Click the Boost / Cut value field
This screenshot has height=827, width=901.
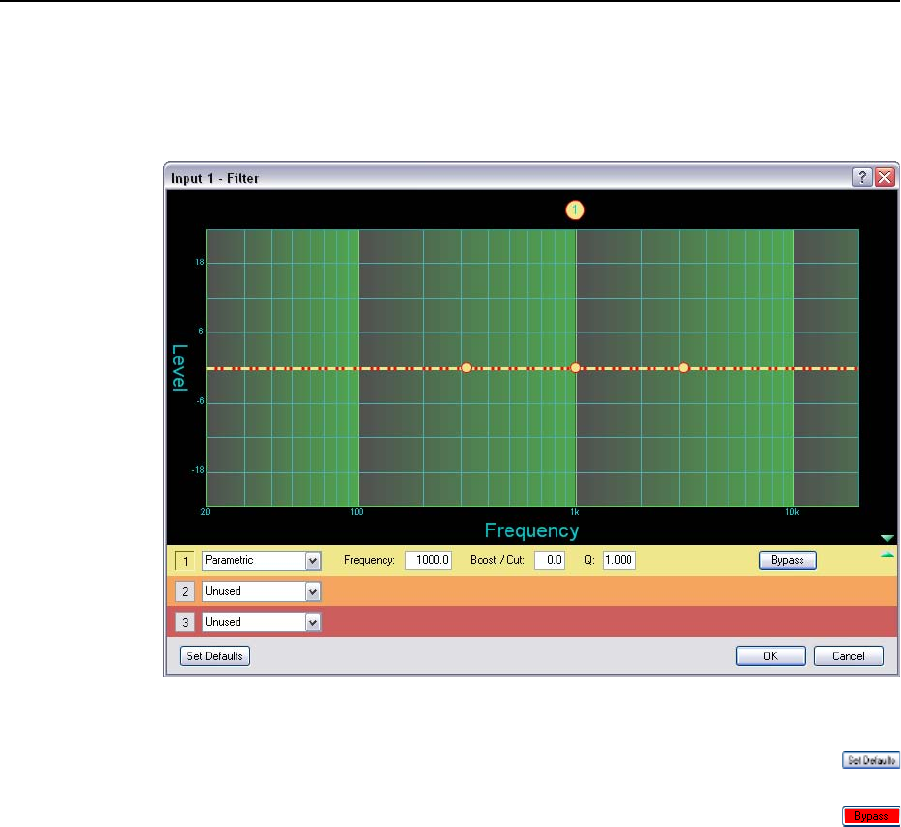[x=550, y=561]
